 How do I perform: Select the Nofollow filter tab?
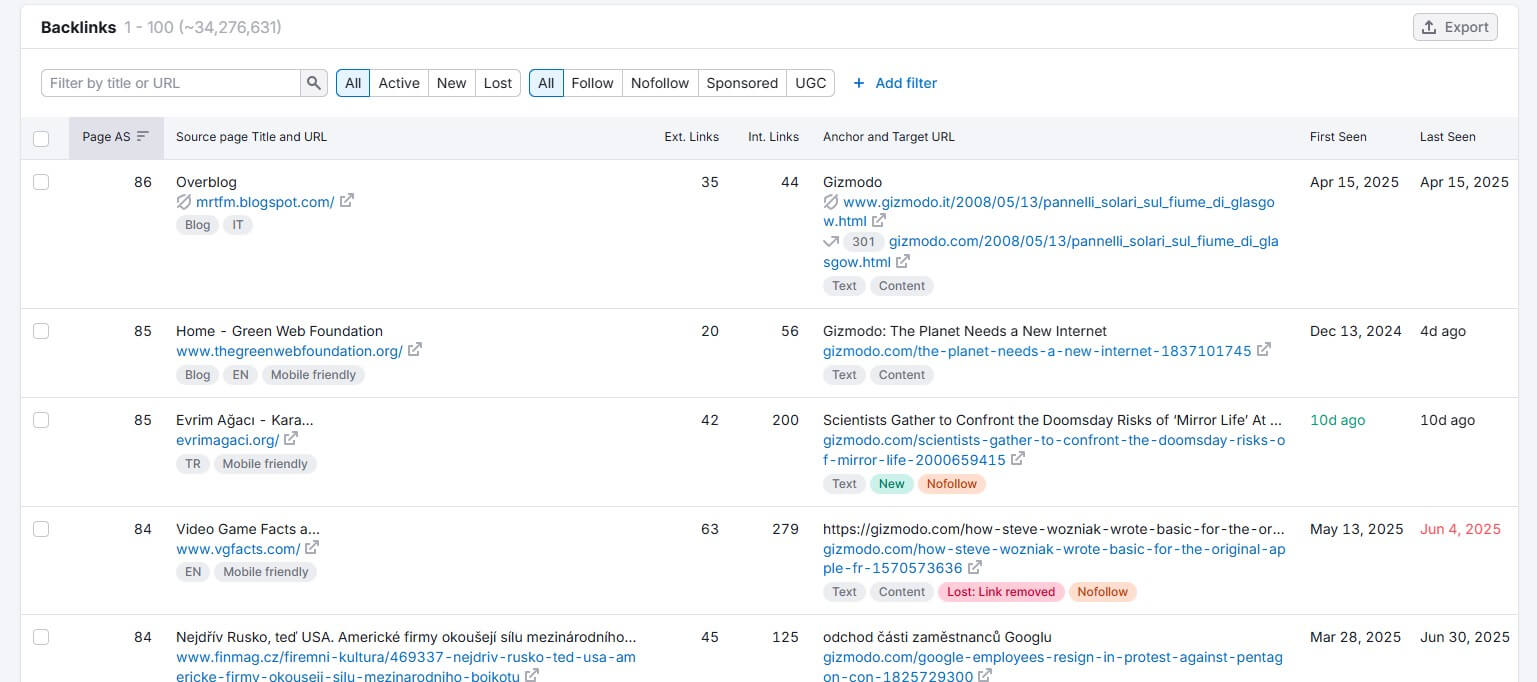[659, 83]
